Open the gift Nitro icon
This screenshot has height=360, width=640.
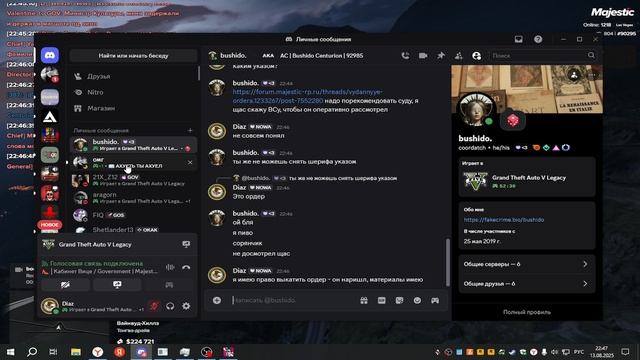click(x=364, y=300)
